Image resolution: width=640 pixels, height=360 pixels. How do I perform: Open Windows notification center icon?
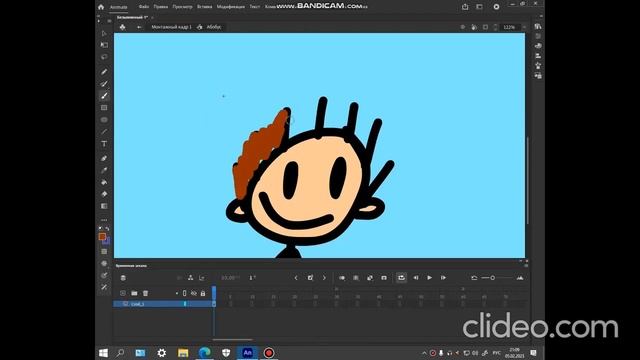click(x=533, y=353)
